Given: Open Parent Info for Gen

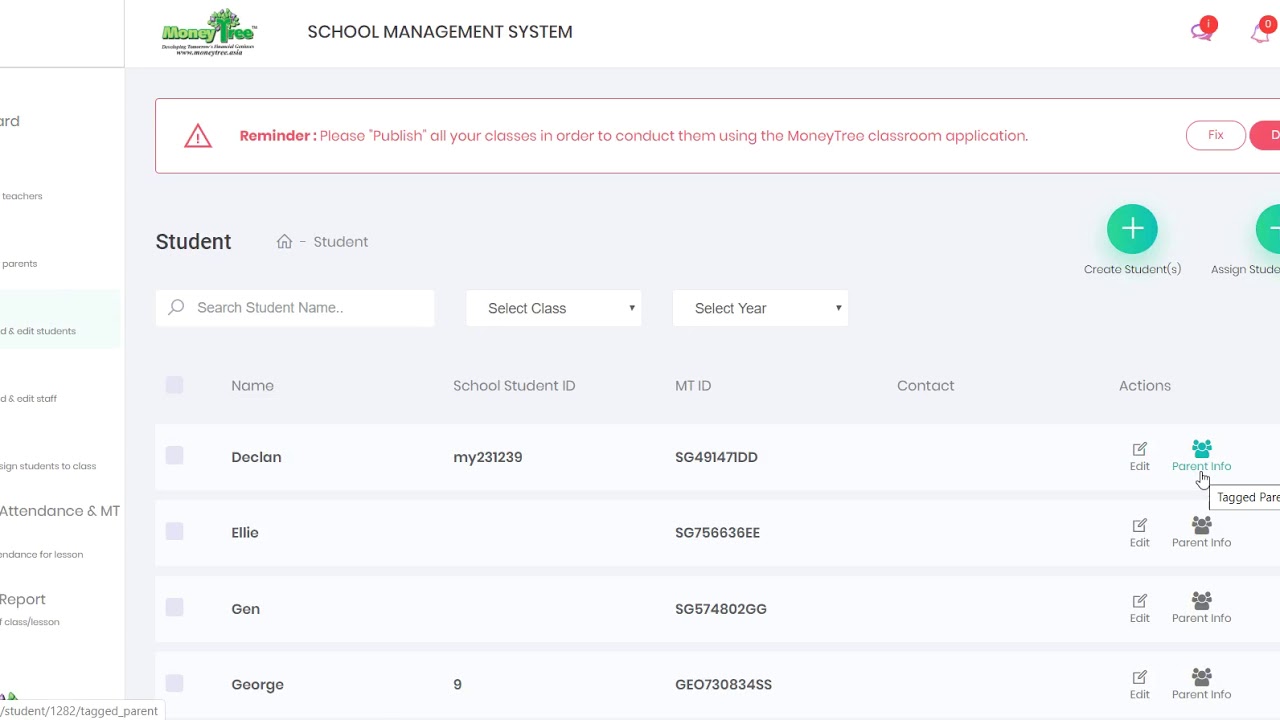Looking at the screenshot, I should point(1201,608).
